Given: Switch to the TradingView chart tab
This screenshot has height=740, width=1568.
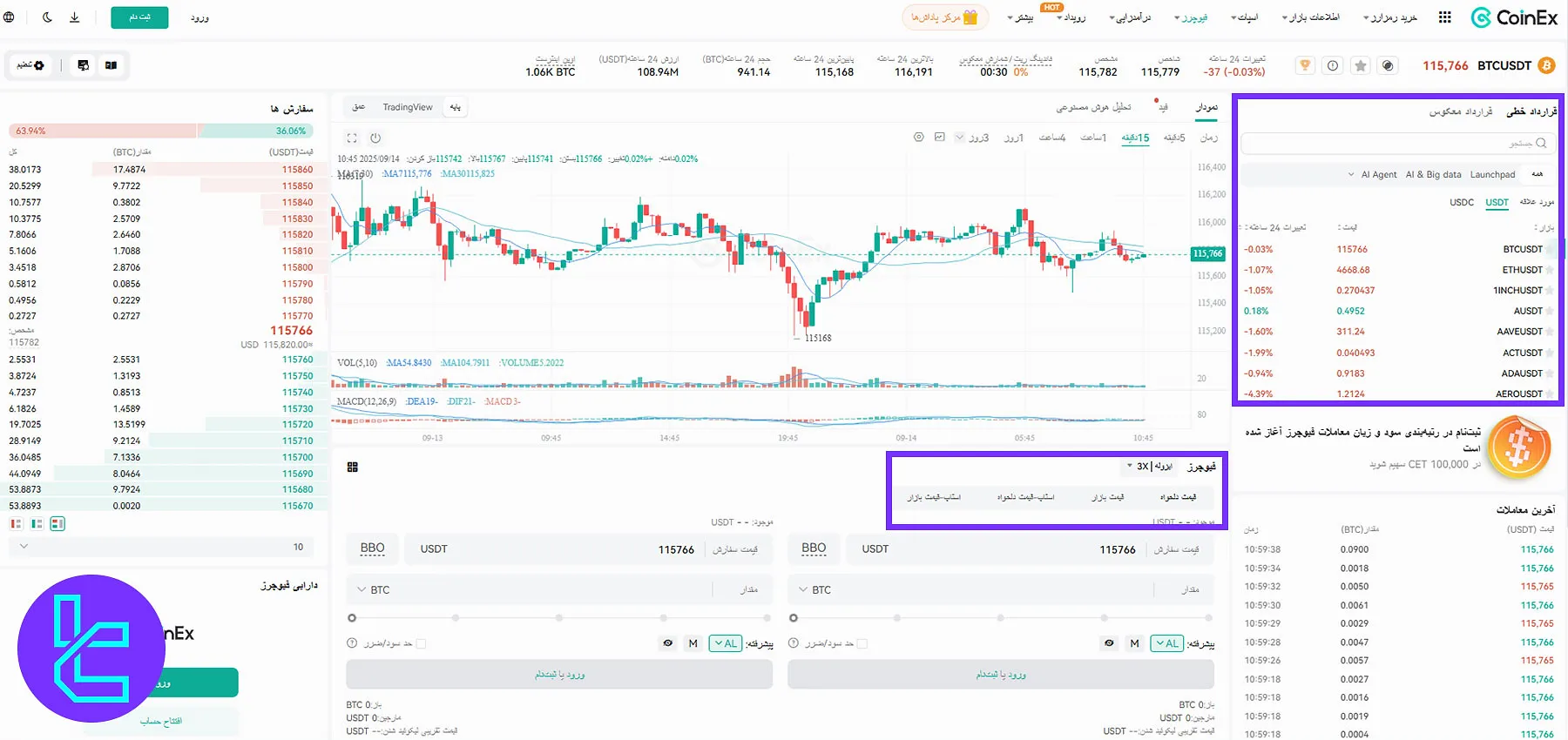Looking at the screenshot, I should pyautogui.click(x=407, y=107).
